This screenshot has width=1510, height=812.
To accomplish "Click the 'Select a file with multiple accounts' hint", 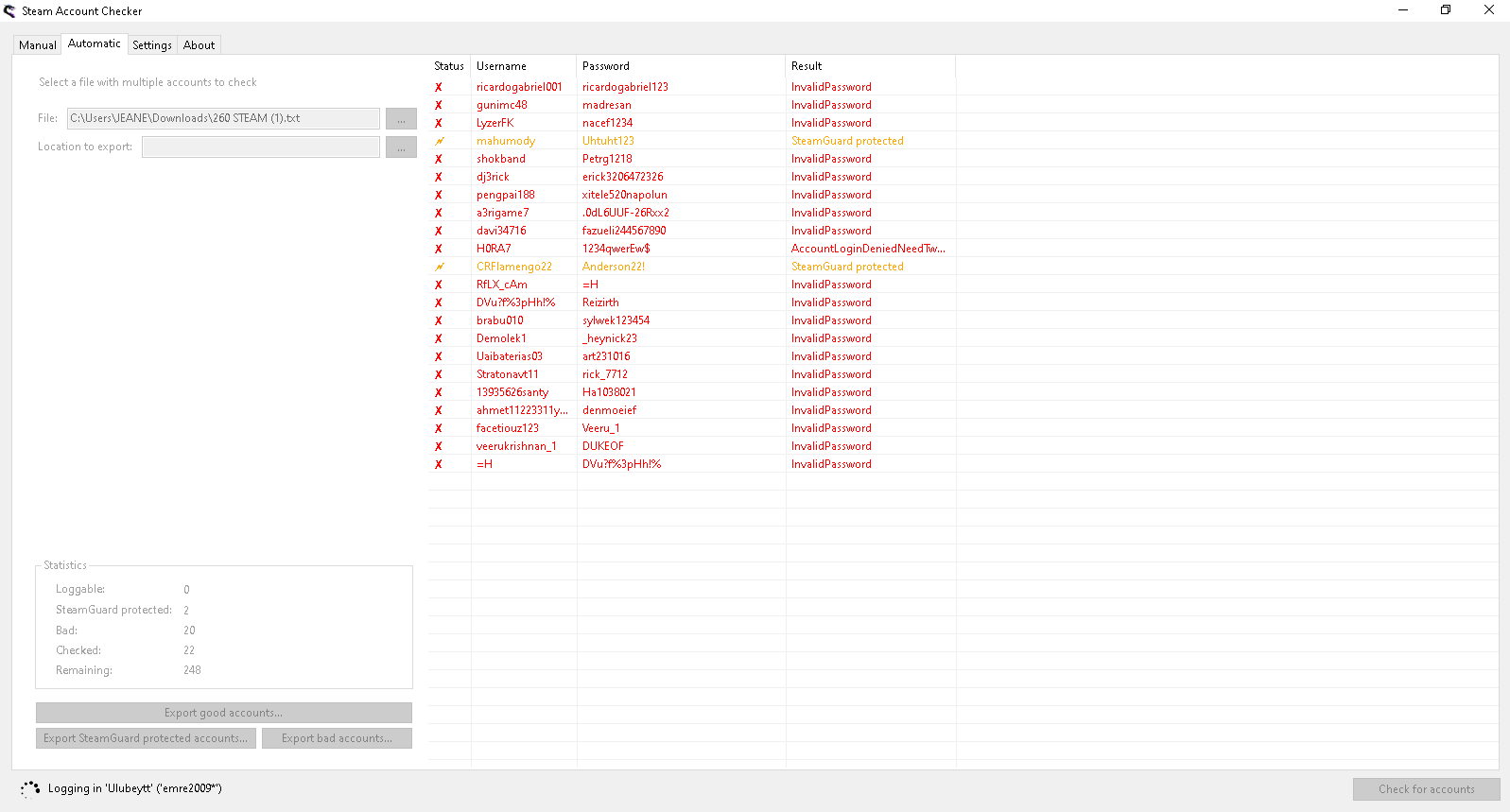I will (148, 82).
